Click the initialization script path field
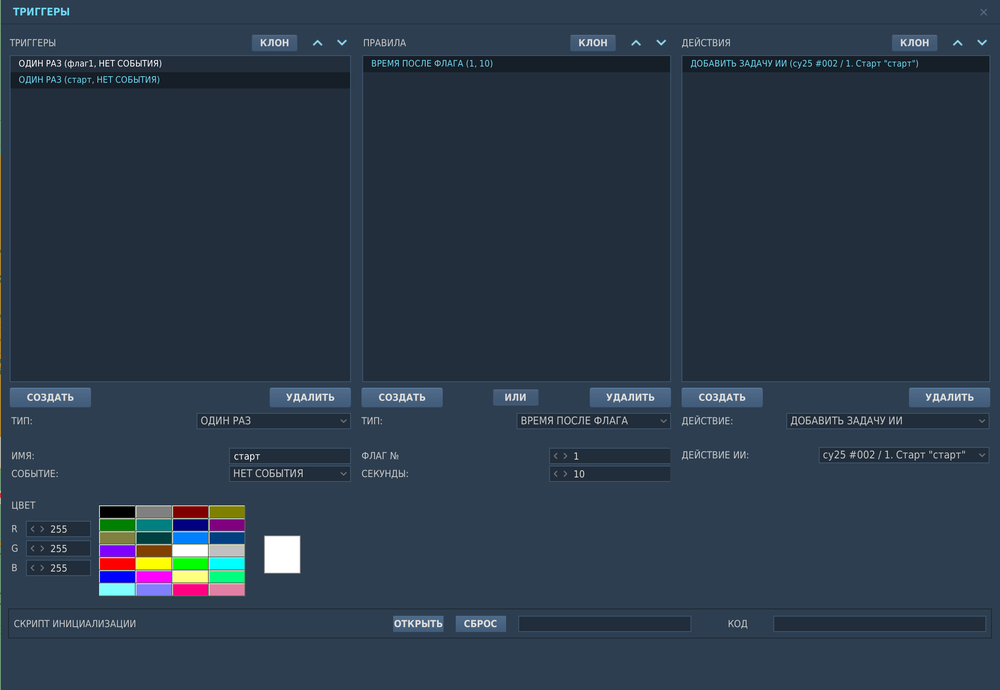 click(605, 624)
